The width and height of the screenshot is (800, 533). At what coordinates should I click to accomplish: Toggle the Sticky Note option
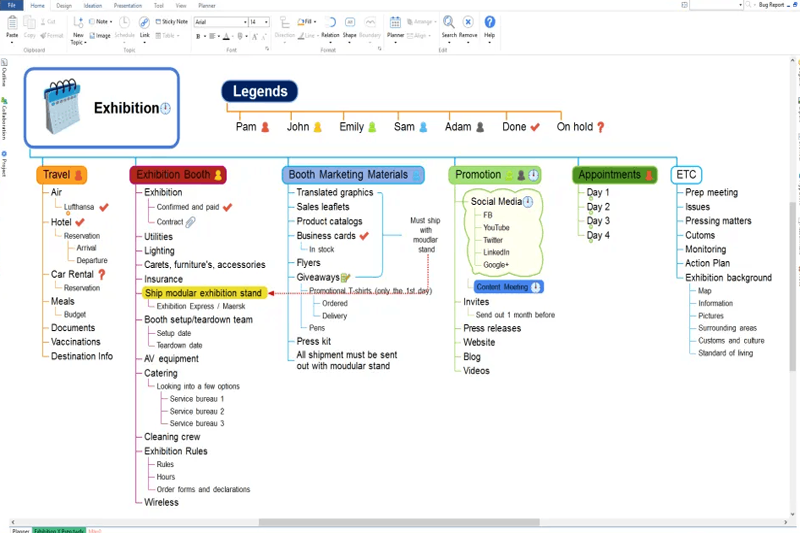pyautogui.click(x=171, y=21)
